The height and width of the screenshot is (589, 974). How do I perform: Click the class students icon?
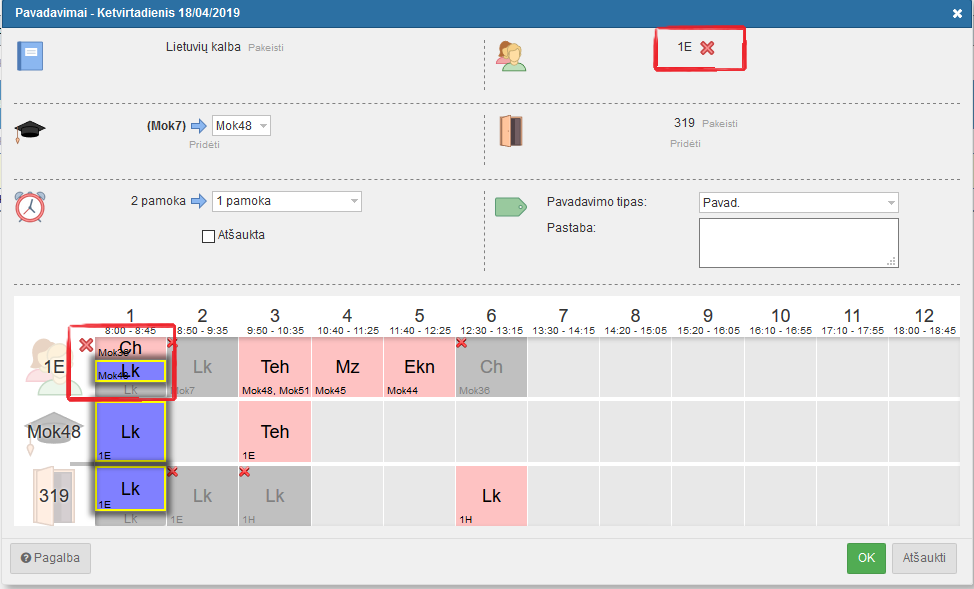(x=511, y=57)
